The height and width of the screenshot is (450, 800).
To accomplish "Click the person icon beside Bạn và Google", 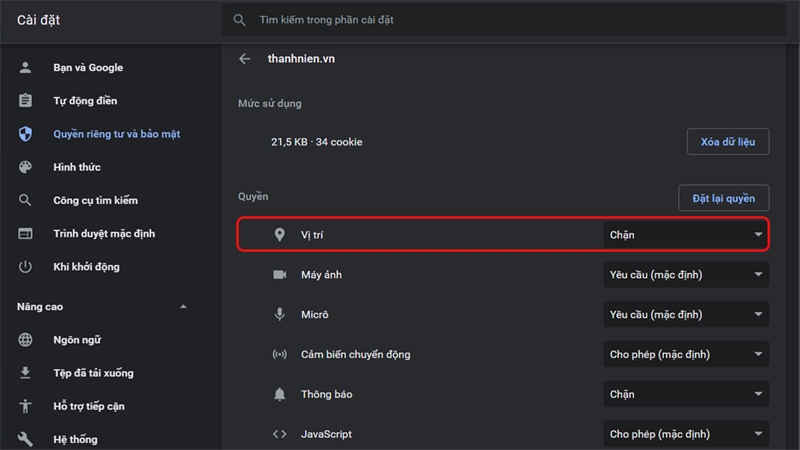I will point(26,68).
